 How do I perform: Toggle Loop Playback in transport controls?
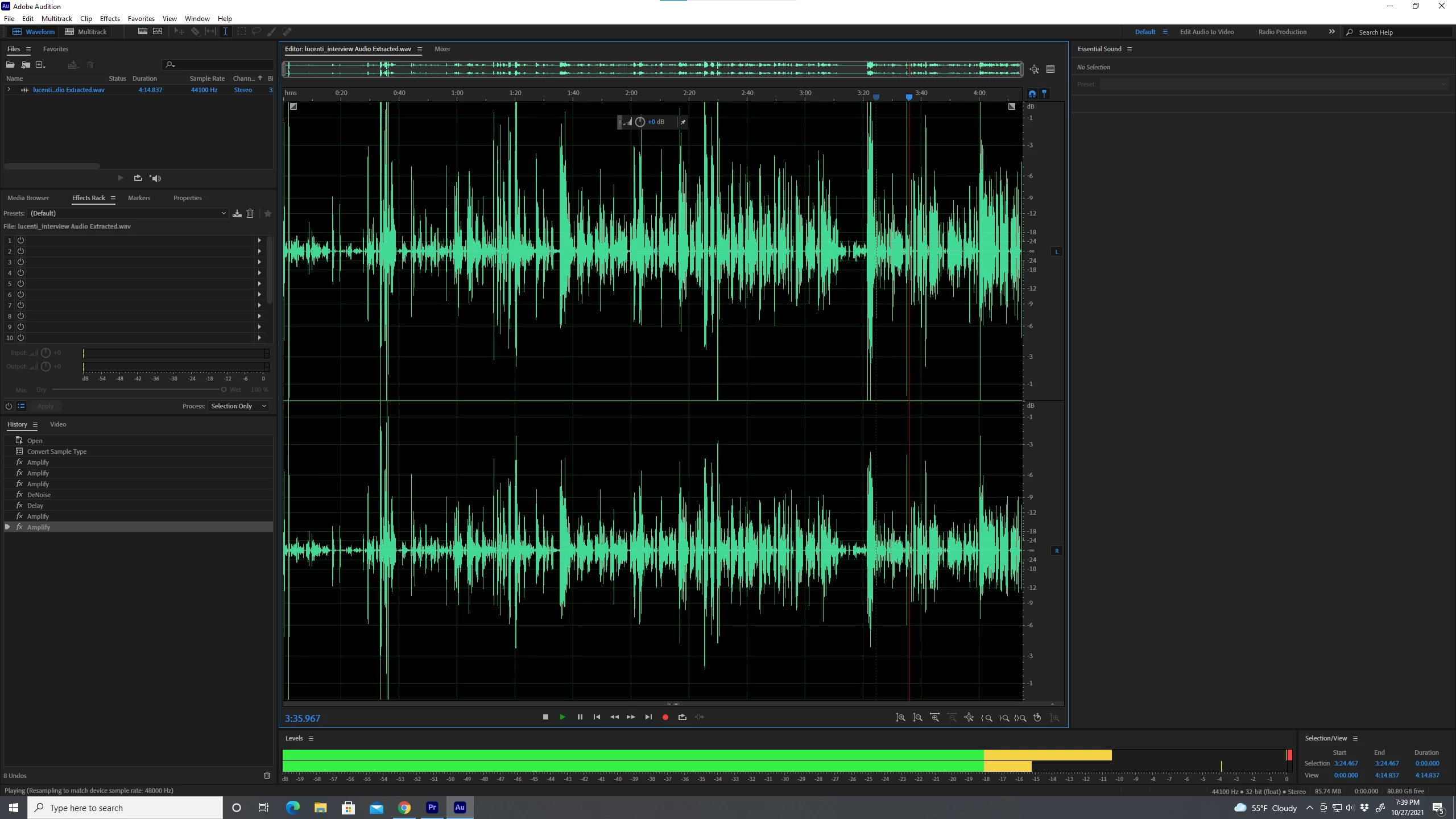[682, 717]
